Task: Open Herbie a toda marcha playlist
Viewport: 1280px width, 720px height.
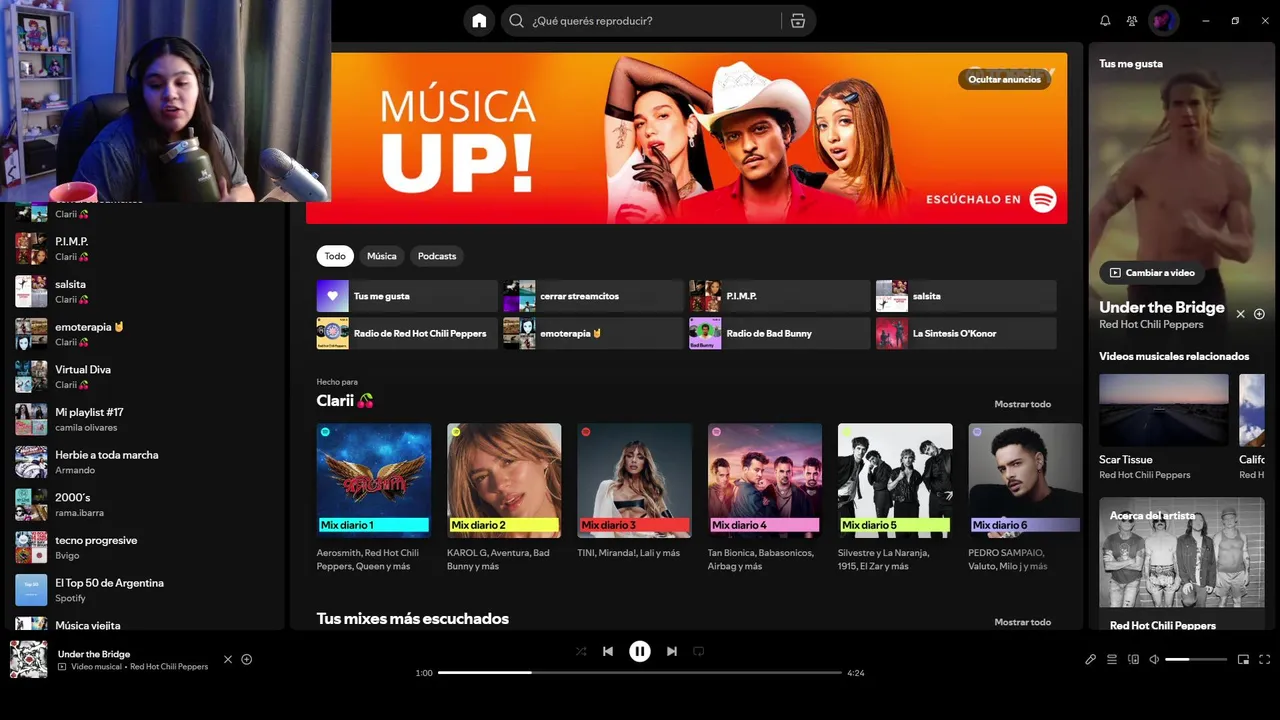Action: tap(146, 462)
